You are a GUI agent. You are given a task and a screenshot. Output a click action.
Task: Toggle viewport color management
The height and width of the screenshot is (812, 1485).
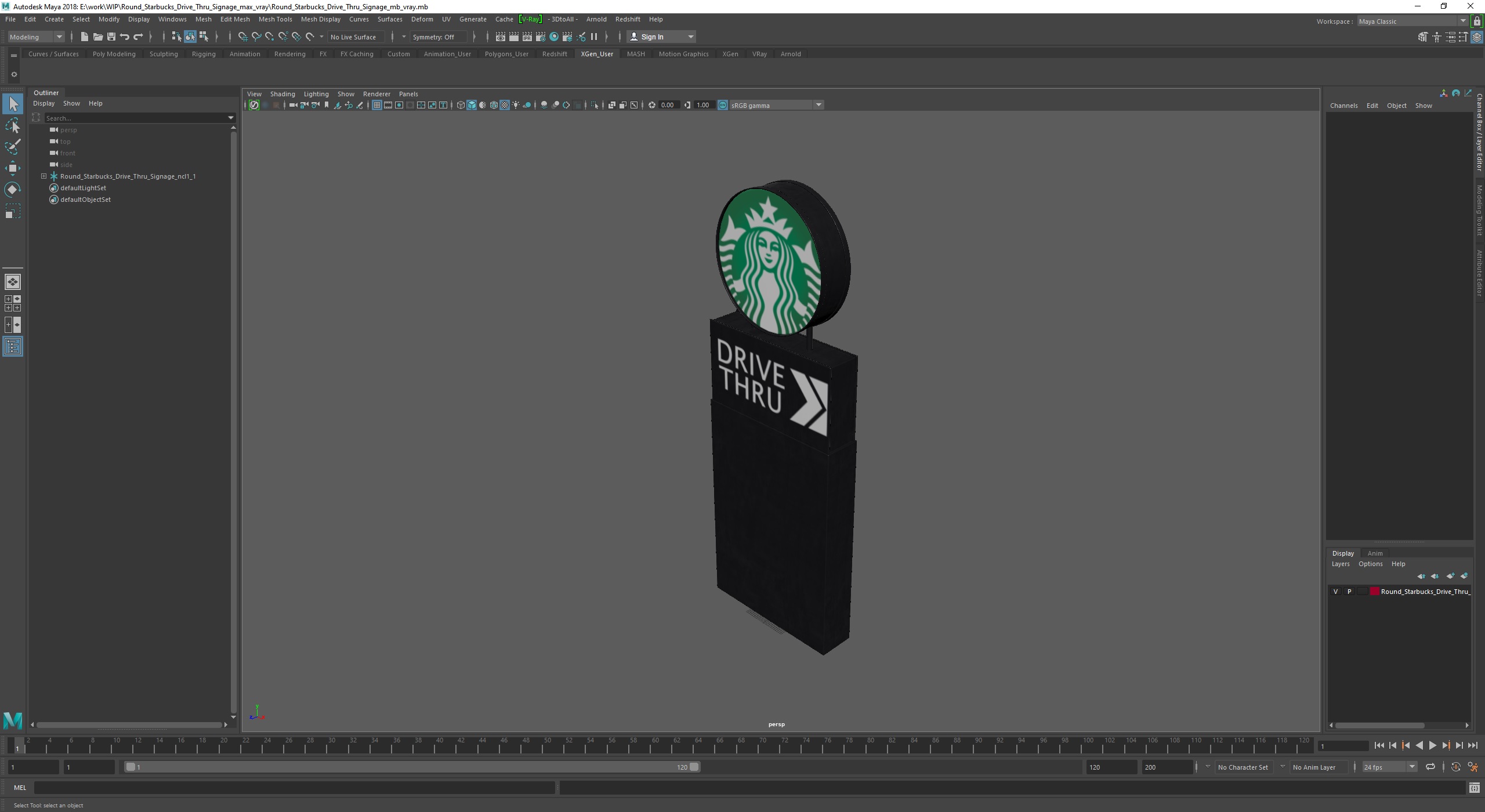pyautogui.click(x=723, y=105)
